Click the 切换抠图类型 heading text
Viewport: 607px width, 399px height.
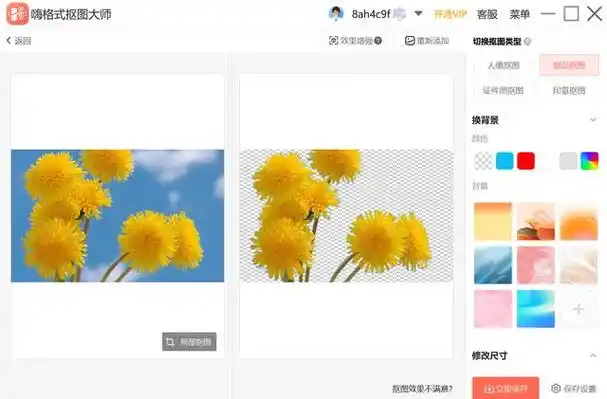click(x=497, y=41)
